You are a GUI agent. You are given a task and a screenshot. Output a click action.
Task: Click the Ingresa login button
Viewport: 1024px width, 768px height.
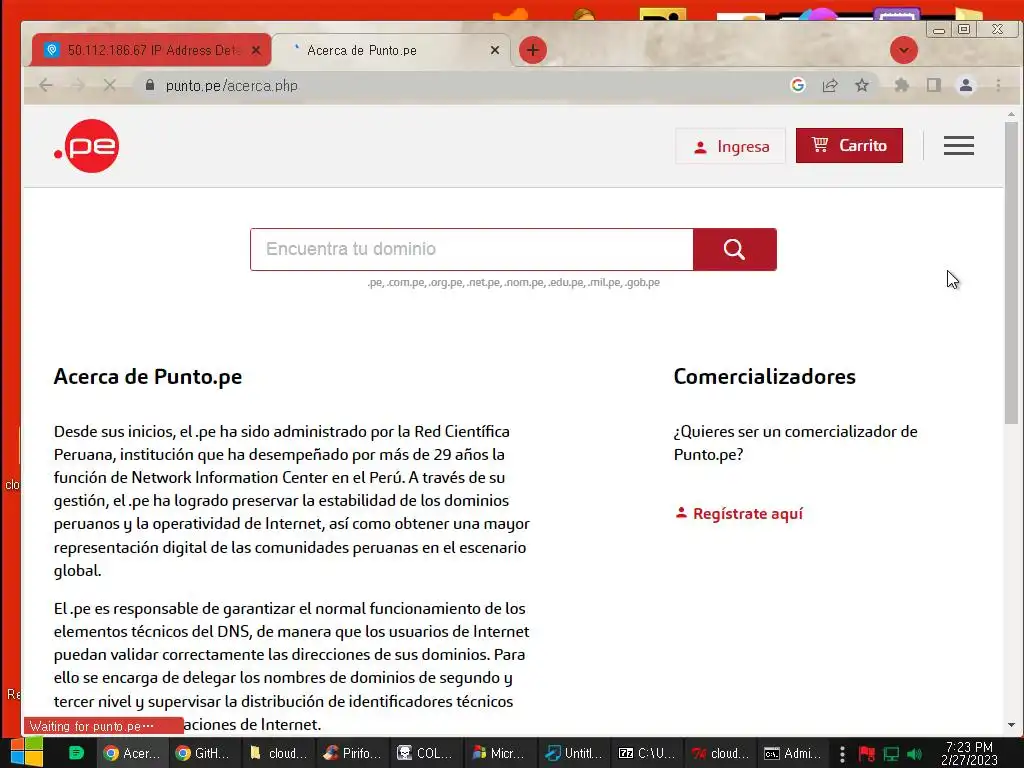(730, 146)
